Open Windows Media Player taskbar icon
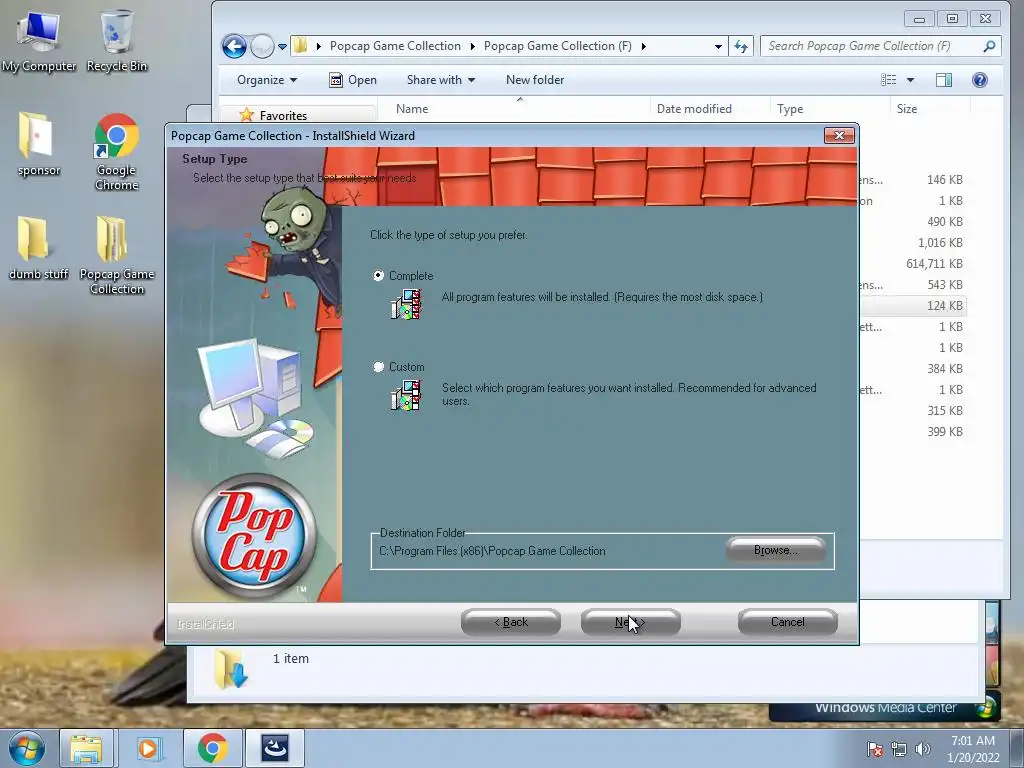 (148, 748)
